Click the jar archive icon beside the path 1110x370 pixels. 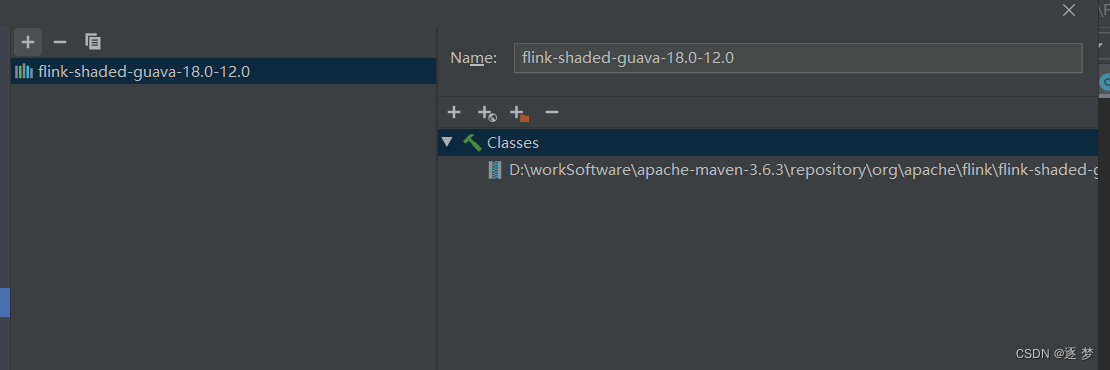[495, 170]
